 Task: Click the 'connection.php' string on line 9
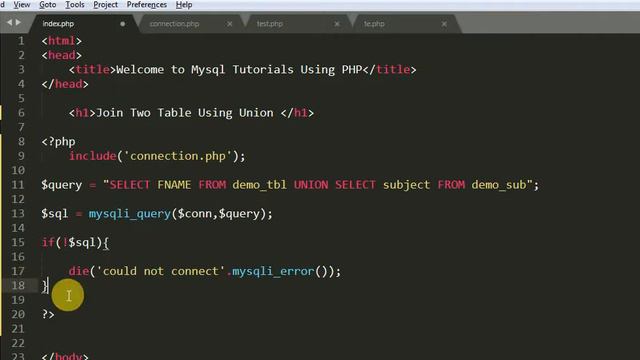coord(178,156)
